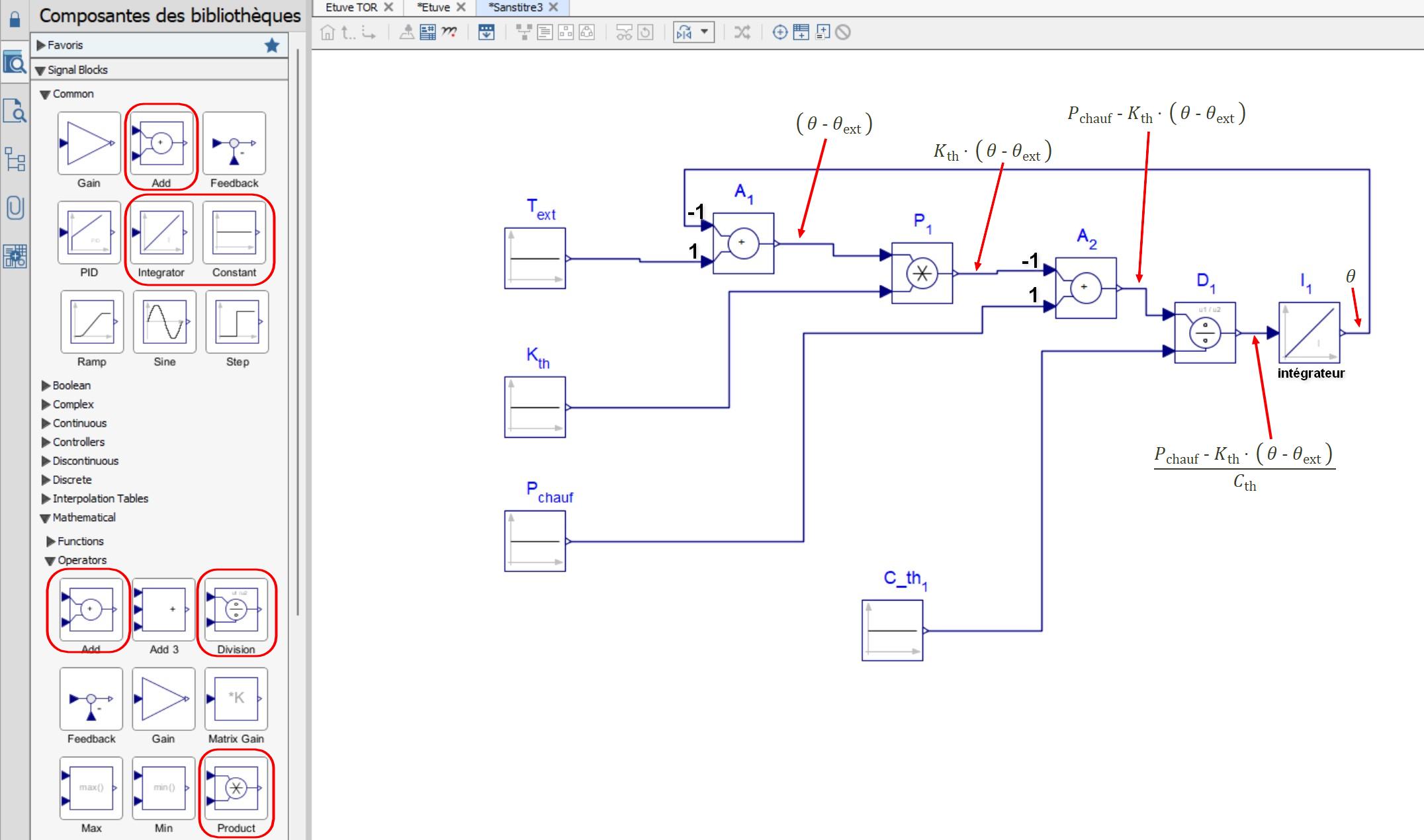The image size is (1424, 840).
Task: Select the A1 adder block on canvas
Action: [743, 243]
